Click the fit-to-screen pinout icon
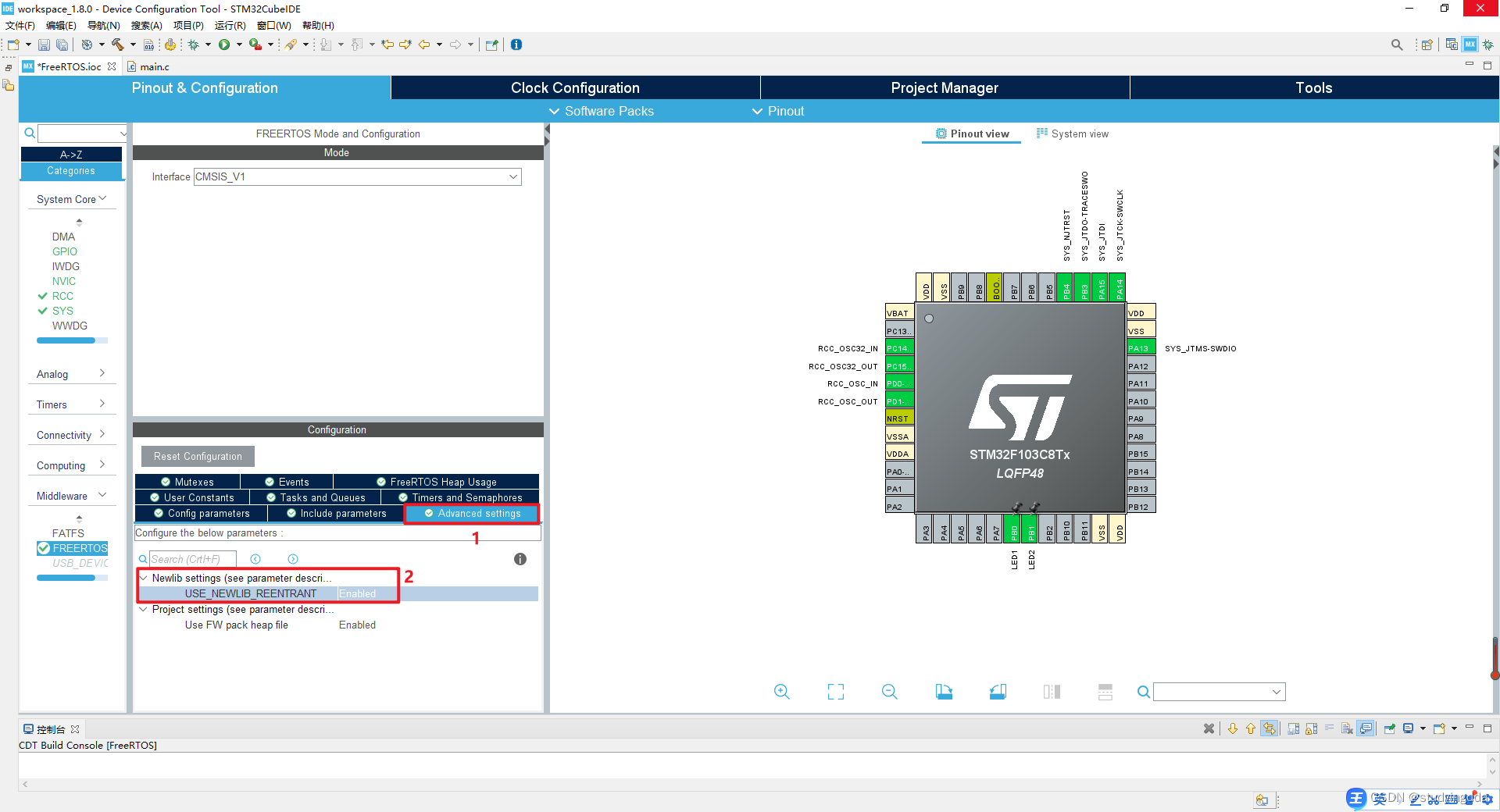 click(836, 692)
